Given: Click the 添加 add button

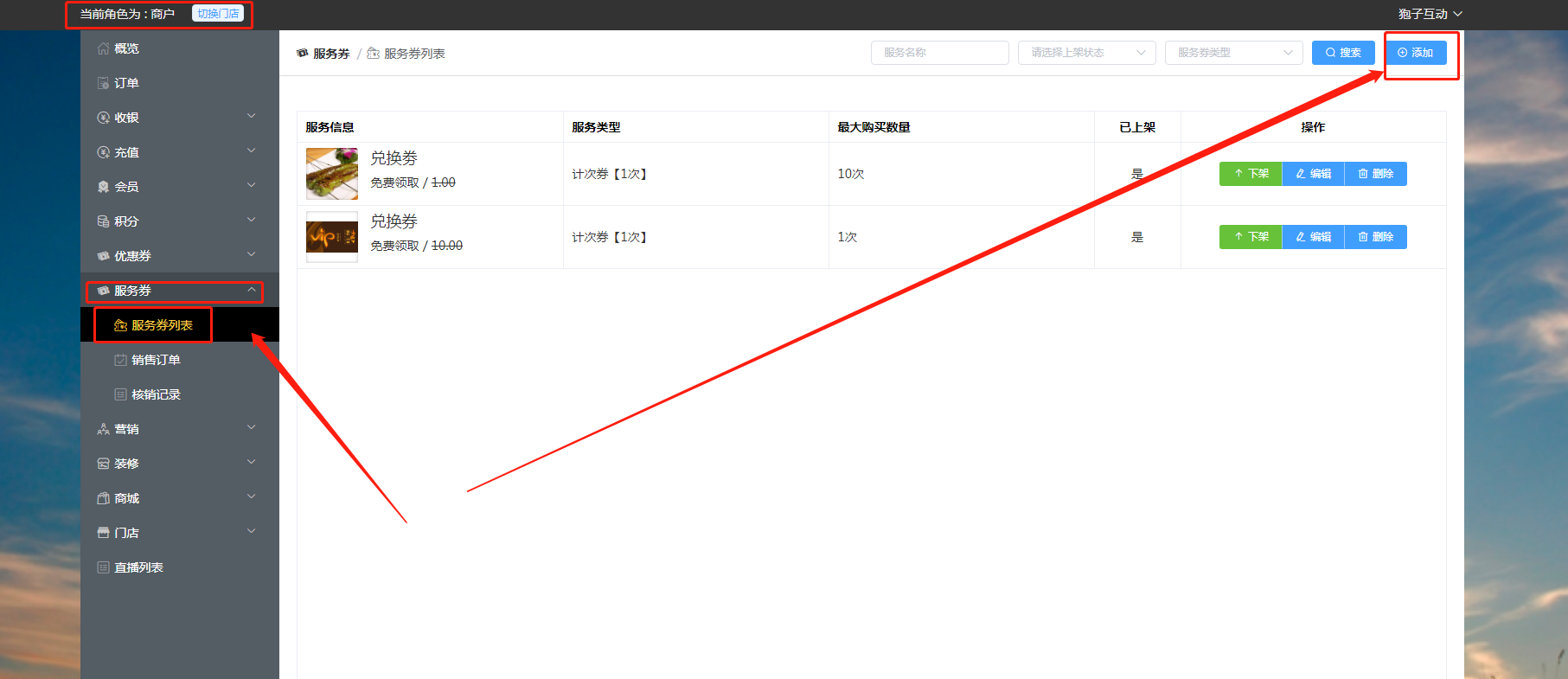Looking at the screenshot, I should 1416,53.
